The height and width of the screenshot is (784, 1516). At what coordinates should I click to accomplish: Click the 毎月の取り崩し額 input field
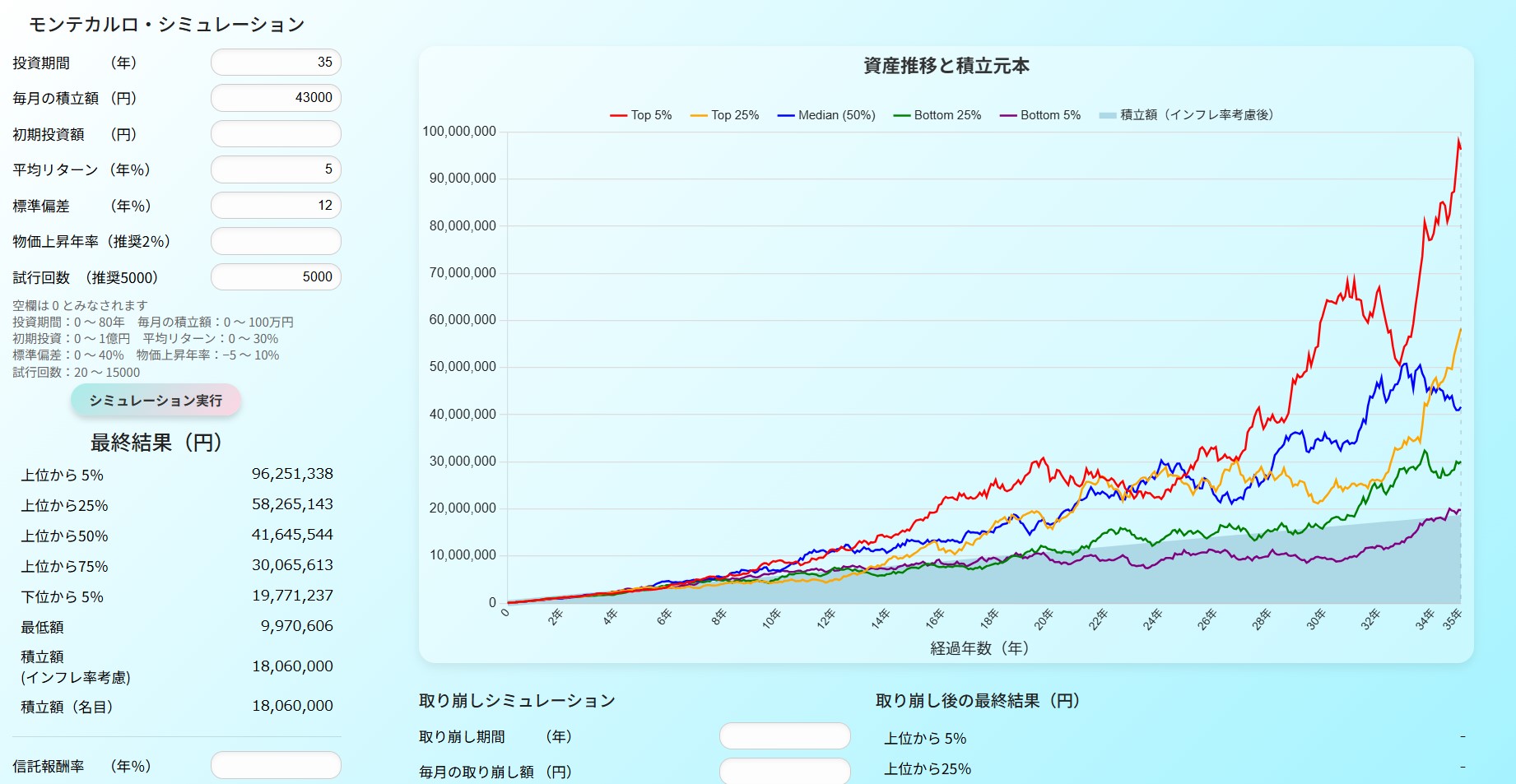click(x=784, y=772)
